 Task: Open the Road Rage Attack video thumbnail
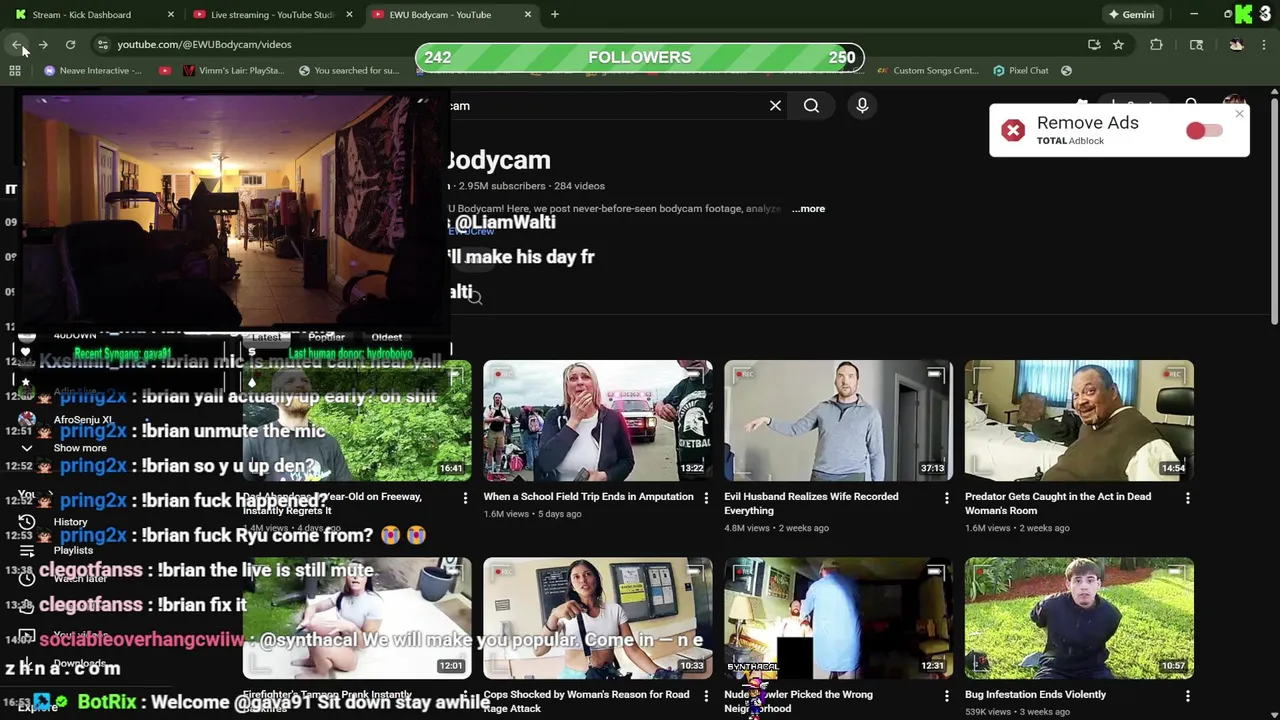(x=597, y=618)
